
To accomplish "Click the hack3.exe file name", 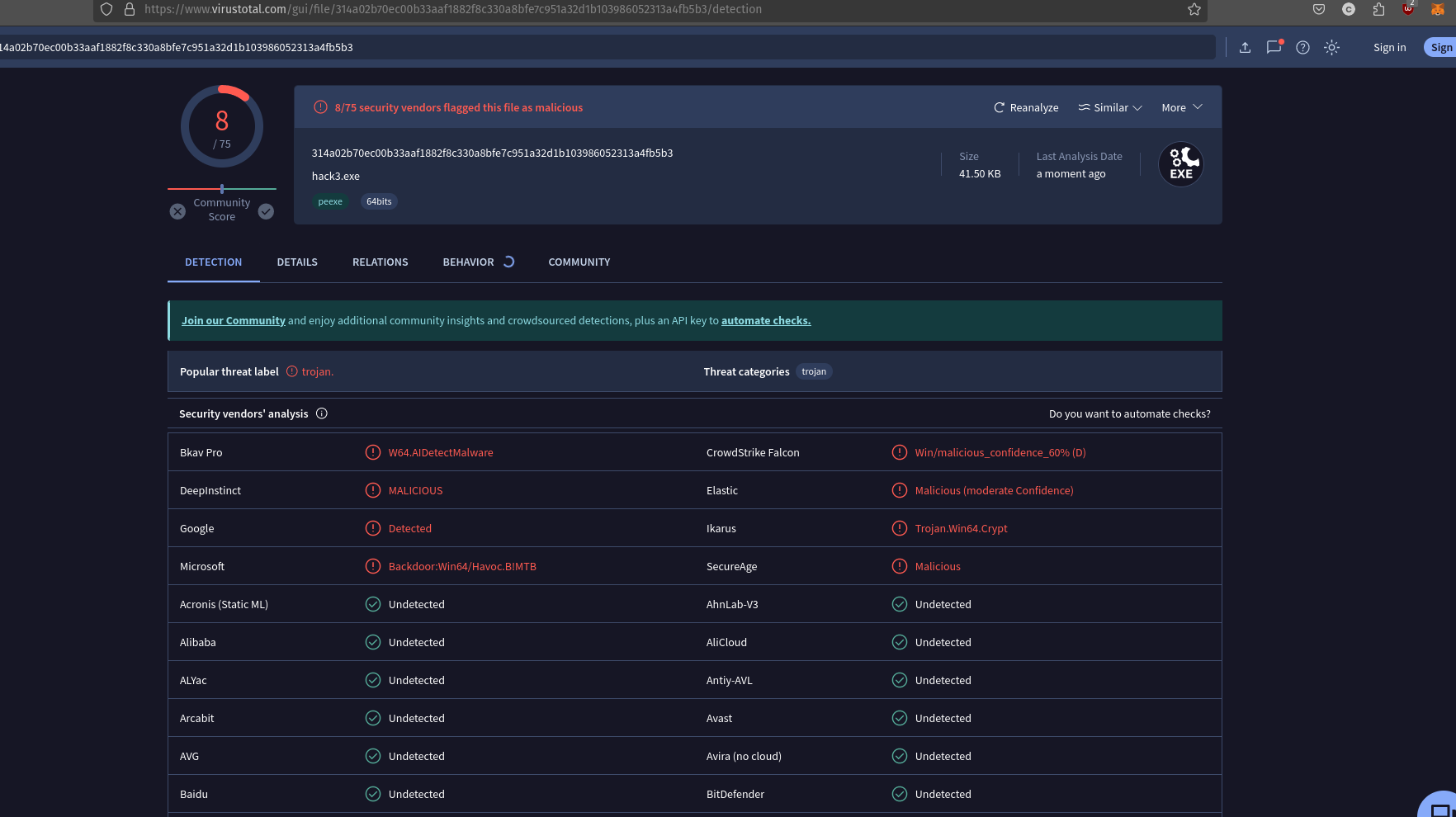I will click(336, 177).
